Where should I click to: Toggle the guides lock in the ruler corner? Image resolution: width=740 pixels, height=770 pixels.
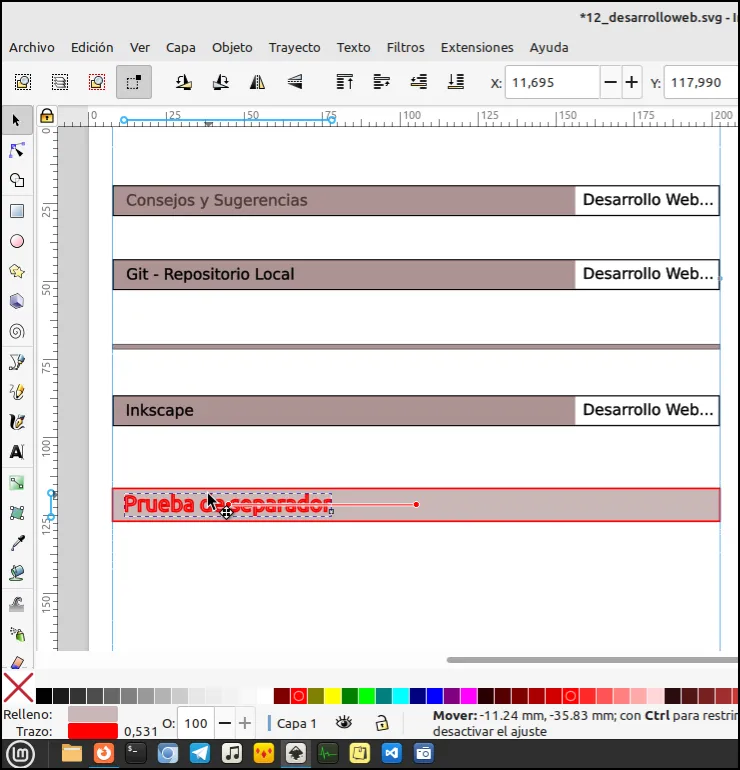[x=47, y=116]
